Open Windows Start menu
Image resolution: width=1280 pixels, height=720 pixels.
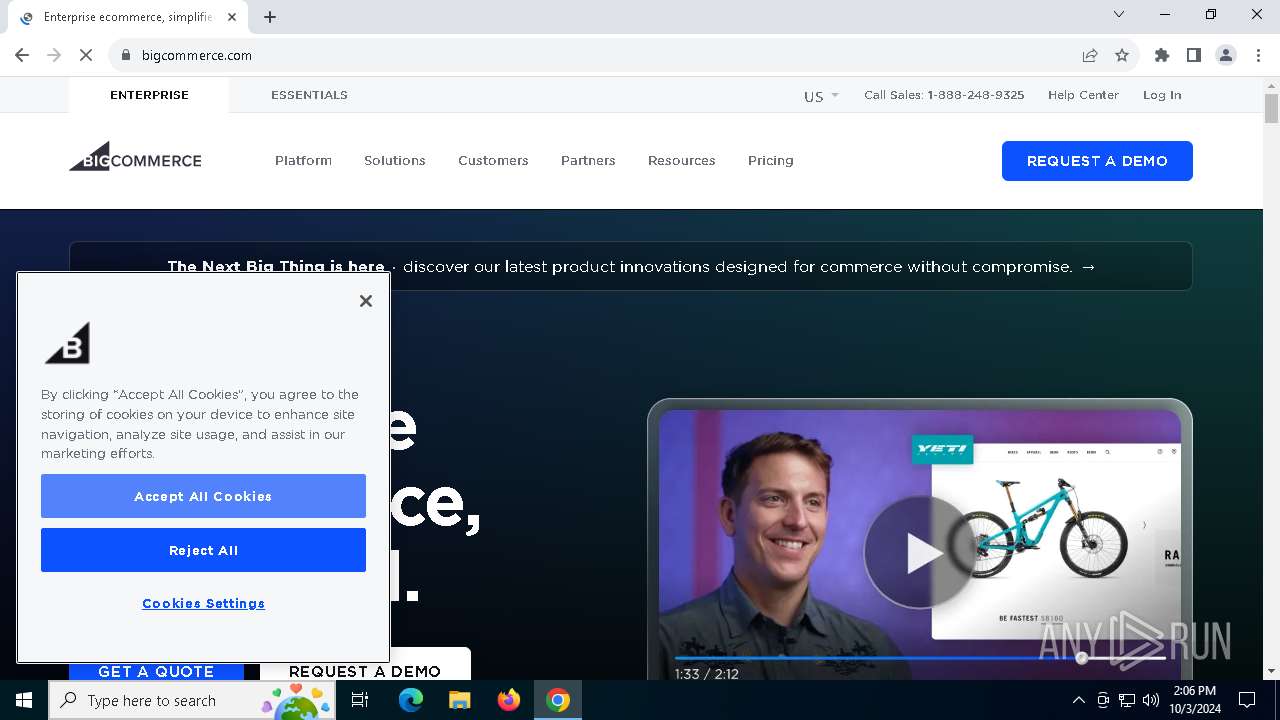[24, 700]
